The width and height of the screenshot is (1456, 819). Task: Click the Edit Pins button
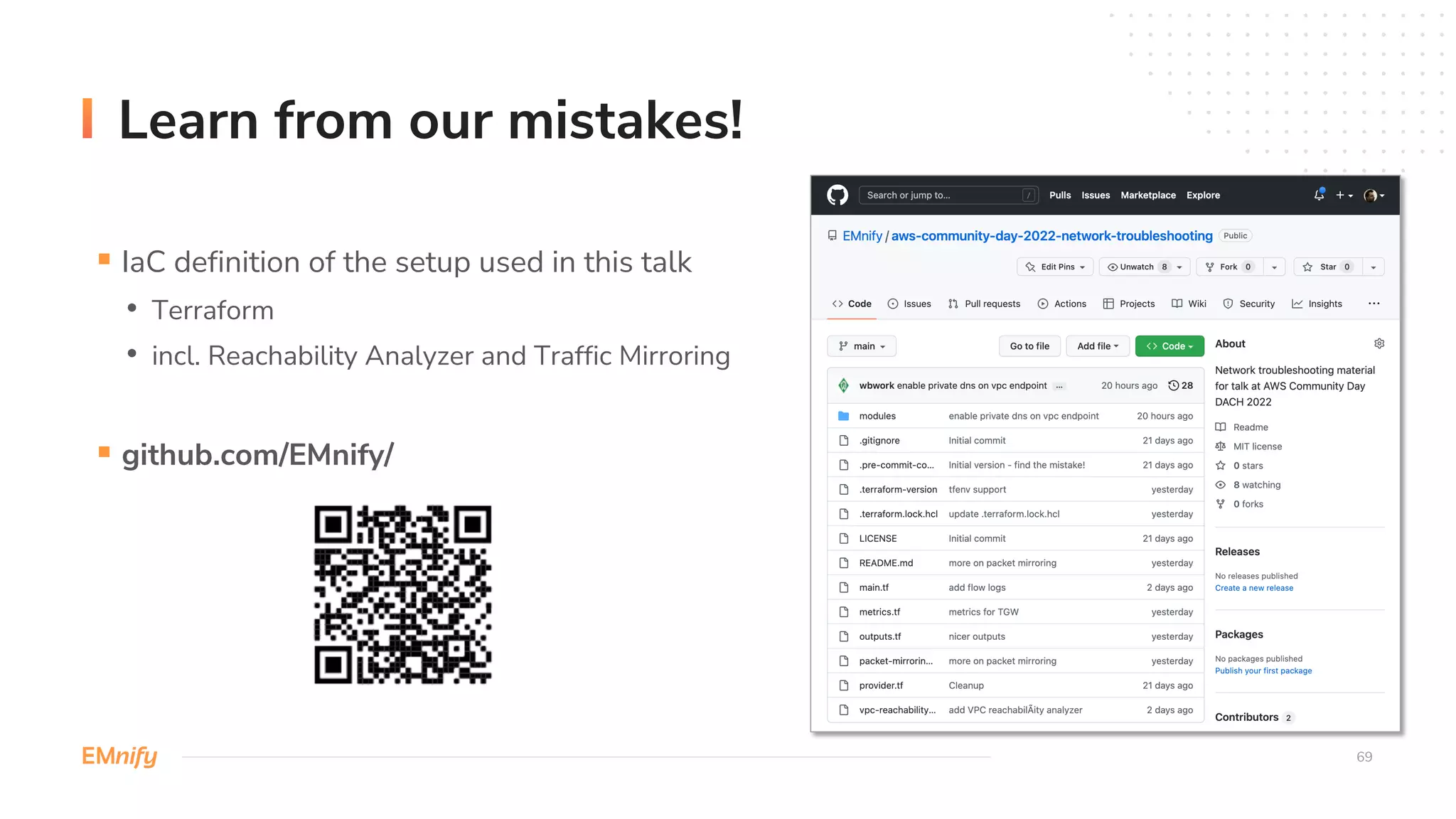pyautogui.click(x=1055, y=267)
